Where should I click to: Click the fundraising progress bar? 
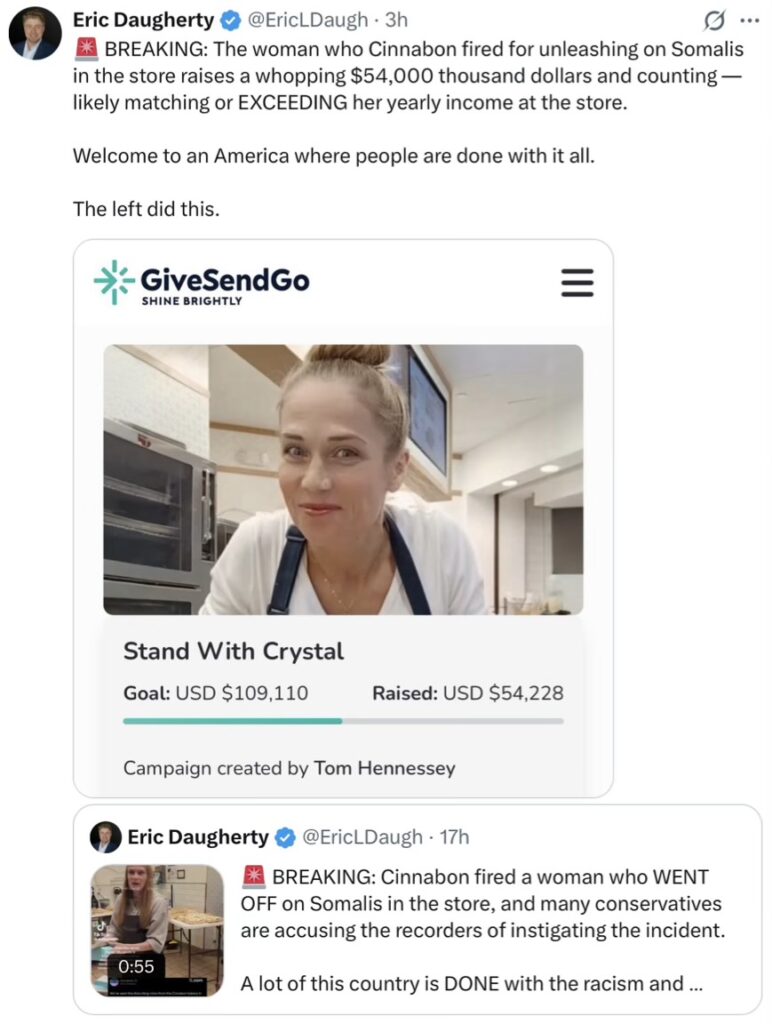click(x=343, y=721)
